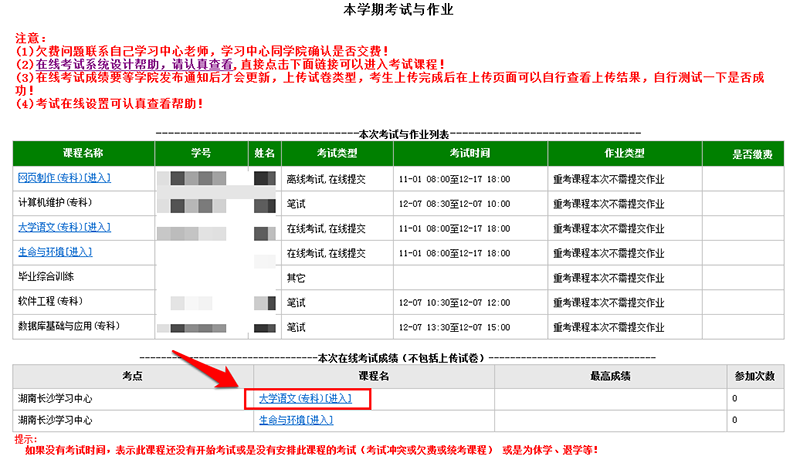Image resolution: width=800 pixels, height=463 pixels.
Task: Select the 毕业综合训练 course cell
Action: pyautogui.click(x=46, y=276)
